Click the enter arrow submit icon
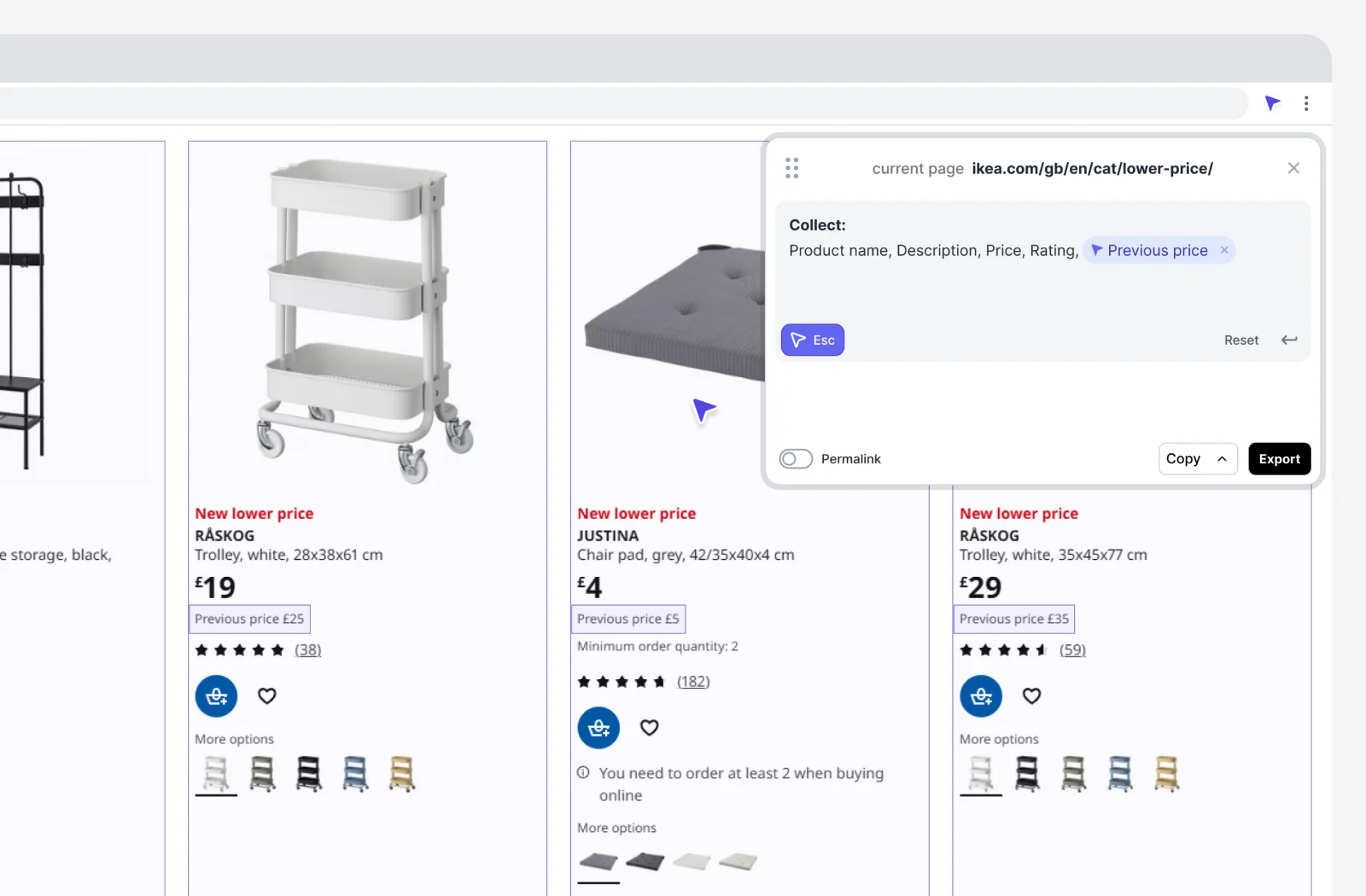Image resolution: width=1366 pixels, height=896 pixels. (1289, 340)
